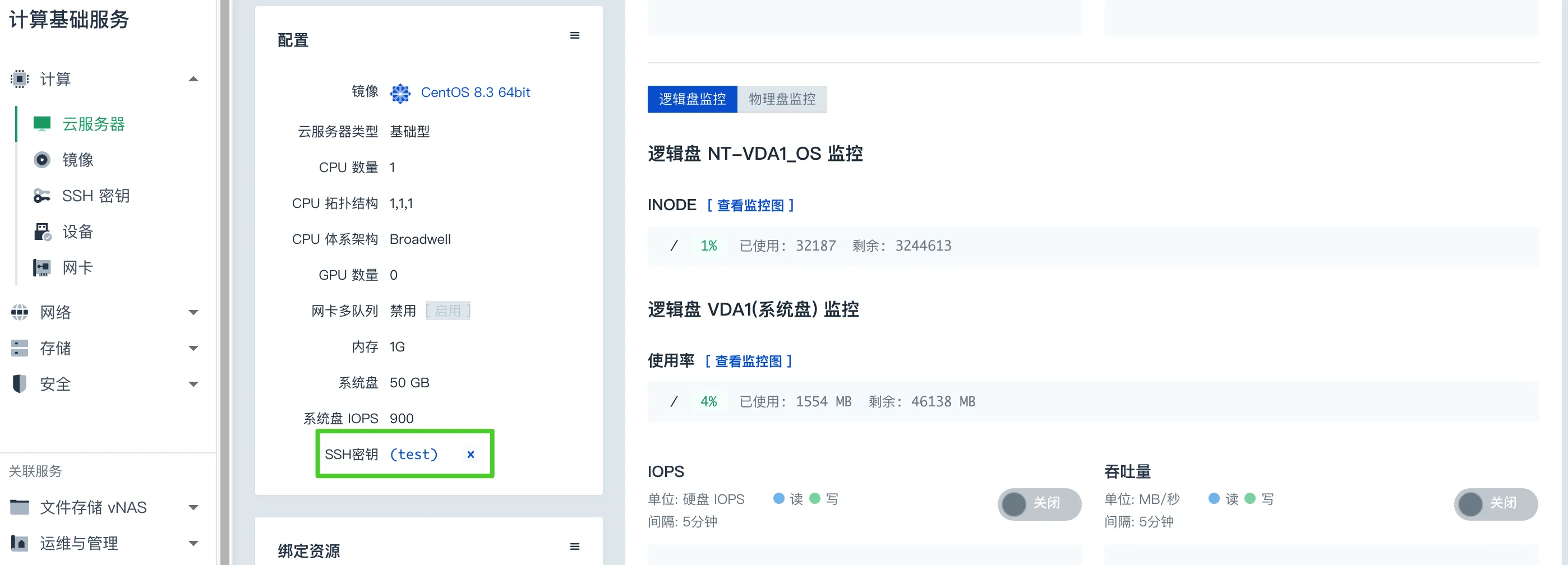Viewport: 1568px width, 565px height.
Task: Select 网卡 in the sidebar
Action: pos(78,267)
